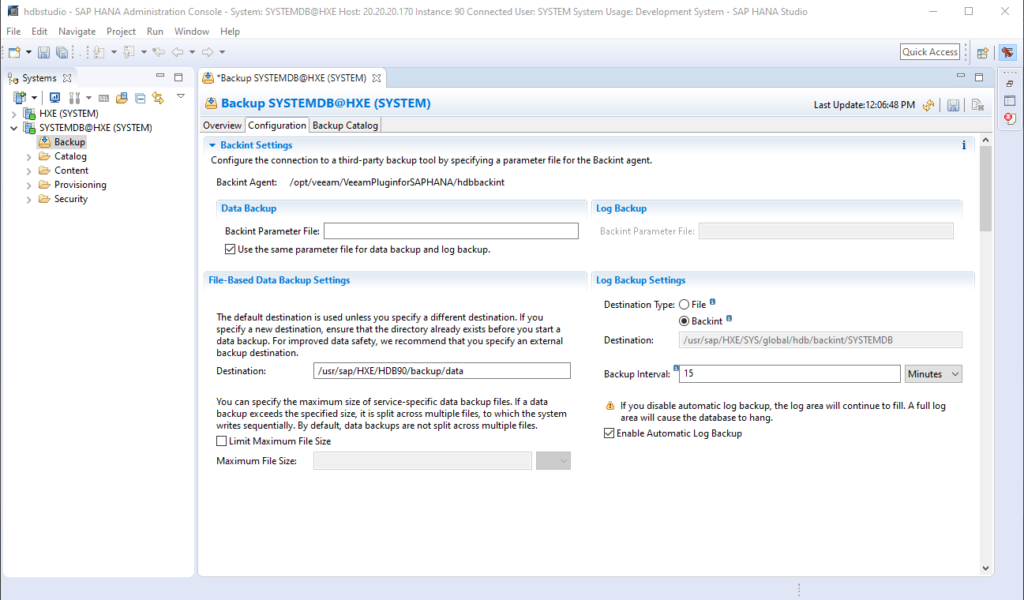Open the Minutes interval unit dropdown

(x=933, y=374)
